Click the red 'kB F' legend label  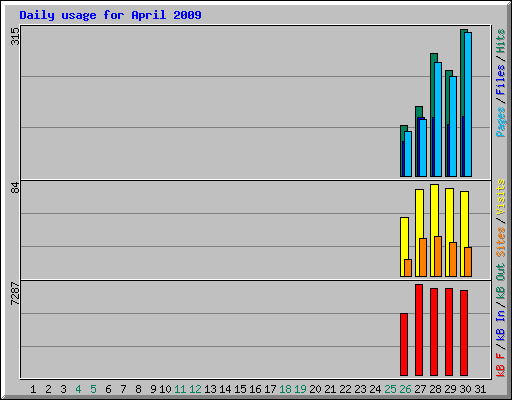[501, 365]
